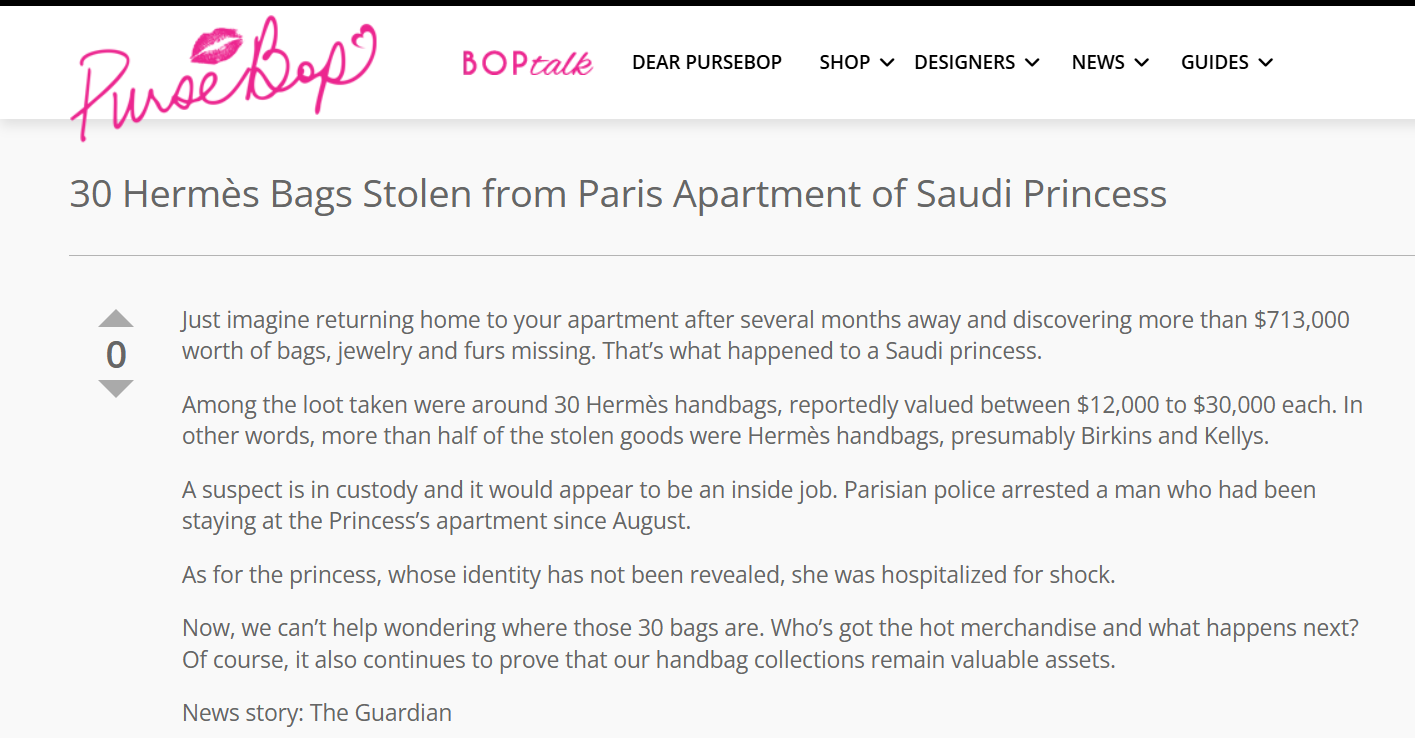The width and height of the screenshot is (1415, 738).
Task: Expand the chevron next to News
Action: click(x=1141, y=63)
